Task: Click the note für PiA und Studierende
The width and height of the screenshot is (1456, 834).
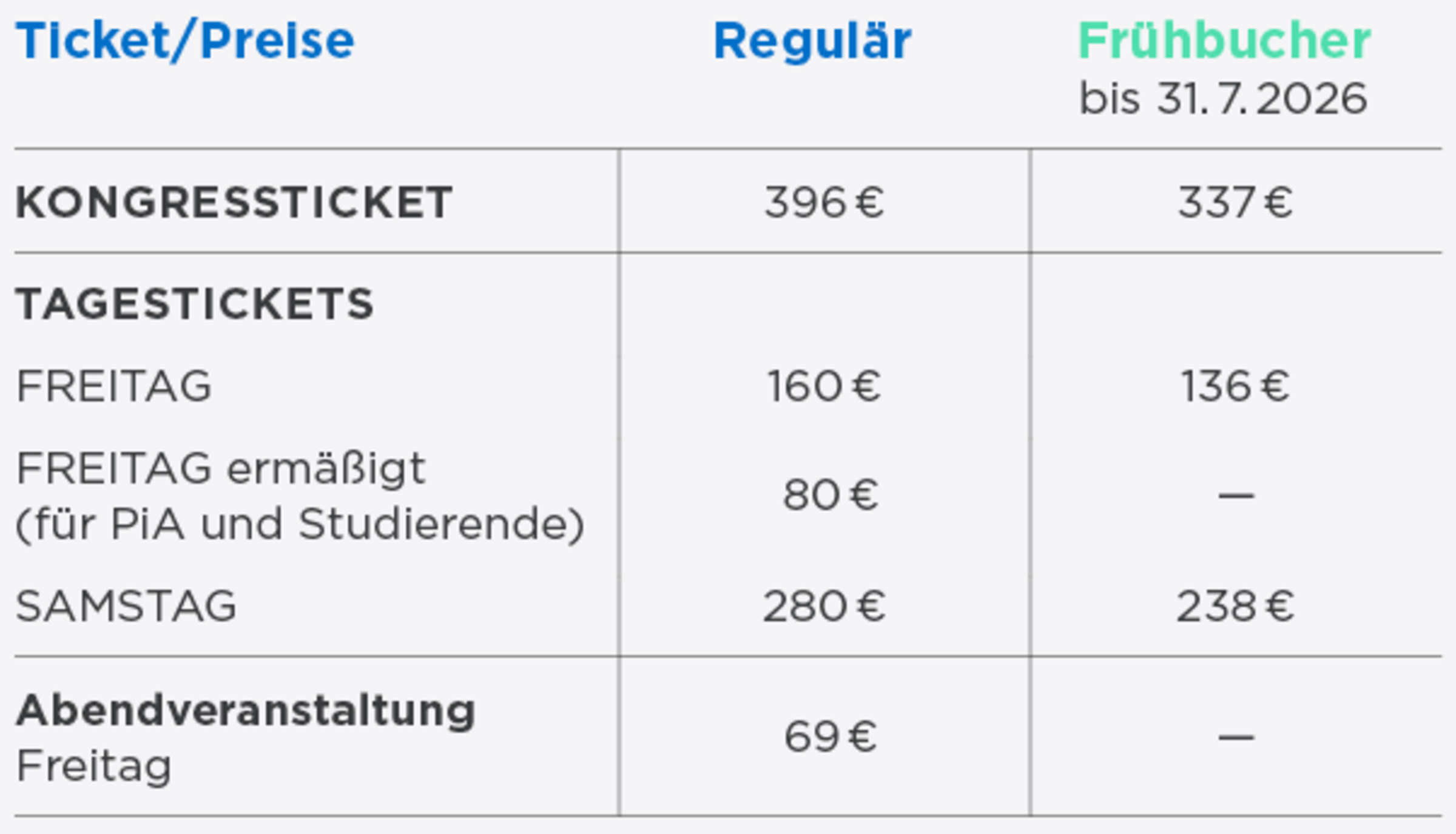Action: pos(300,524)
